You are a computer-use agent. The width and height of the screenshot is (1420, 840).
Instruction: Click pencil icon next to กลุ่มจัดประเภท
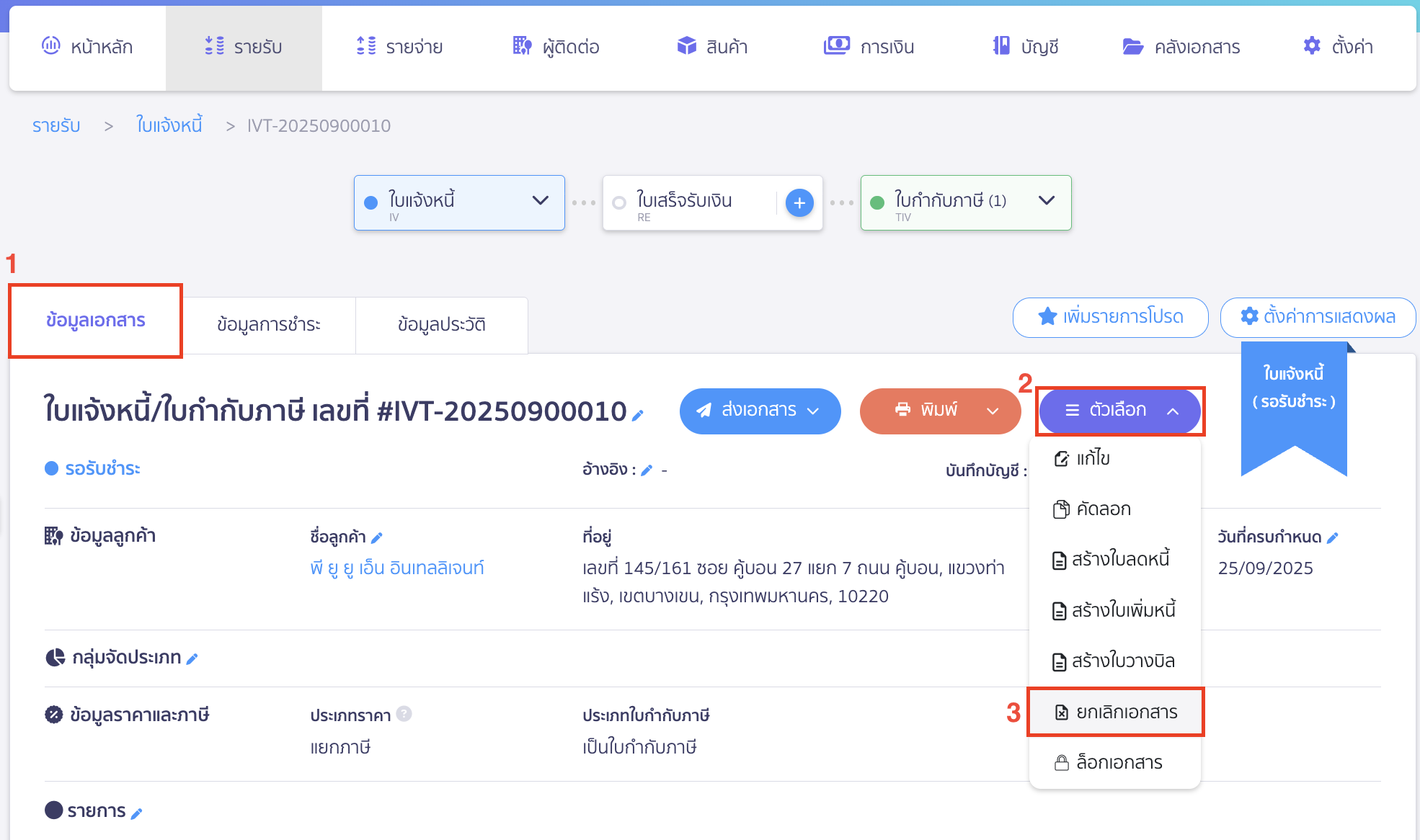click(x=192, y=658)
